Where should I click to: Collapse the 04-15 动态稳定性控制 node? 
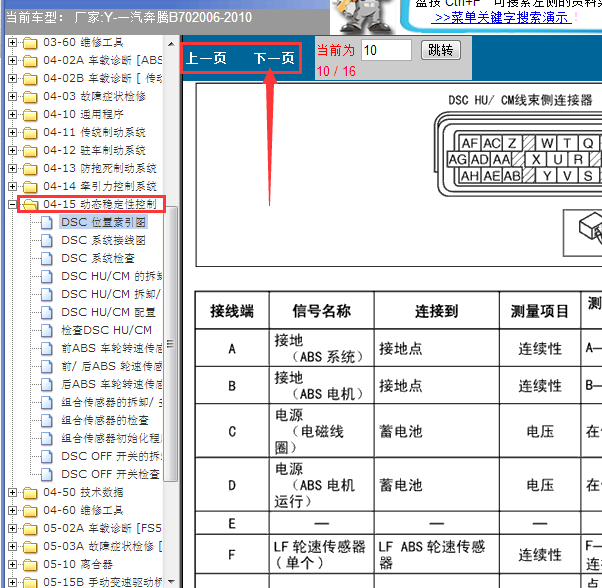pyautogui.click(x=12, y=205)
